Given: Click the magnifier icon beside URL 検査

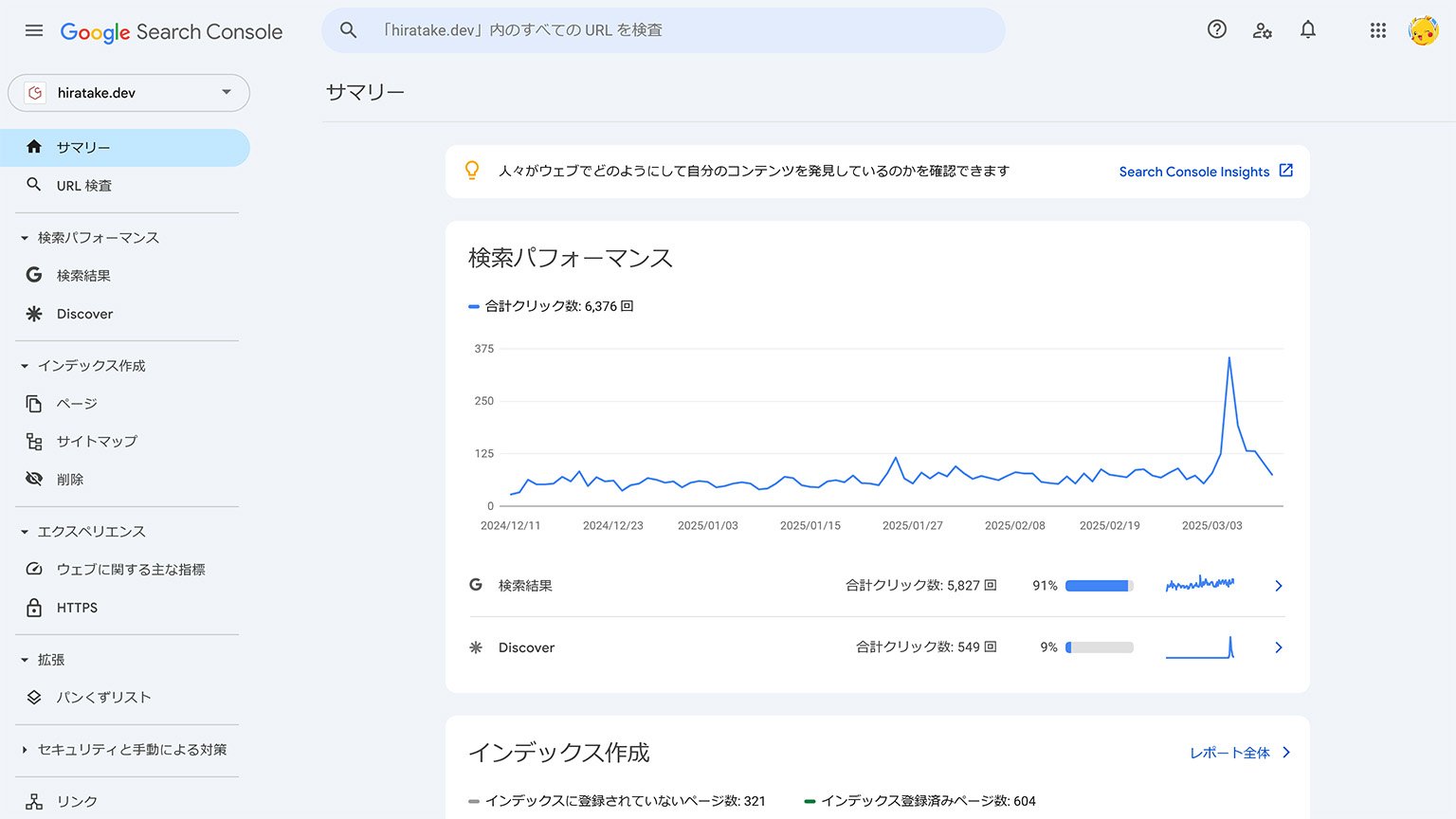Looking at the screenshot, I should (x=34, y=185).
